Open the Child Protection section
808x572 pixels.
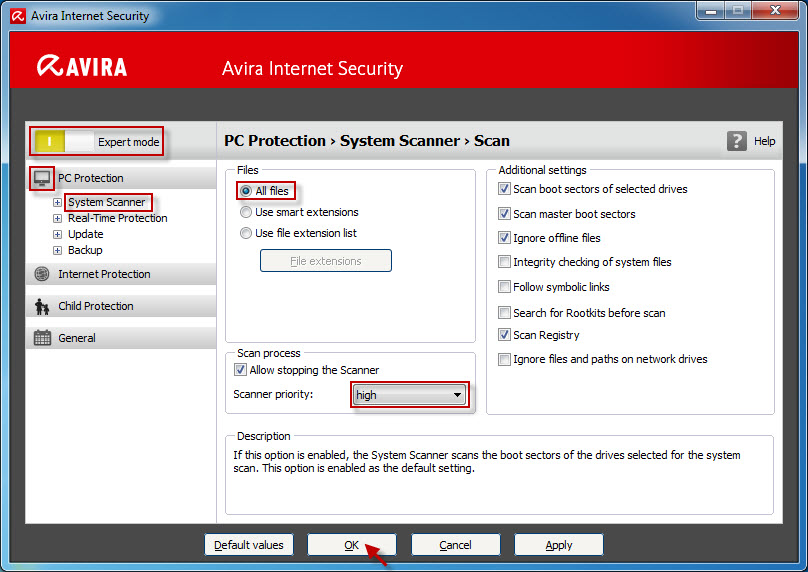click(x=121, y=306)
